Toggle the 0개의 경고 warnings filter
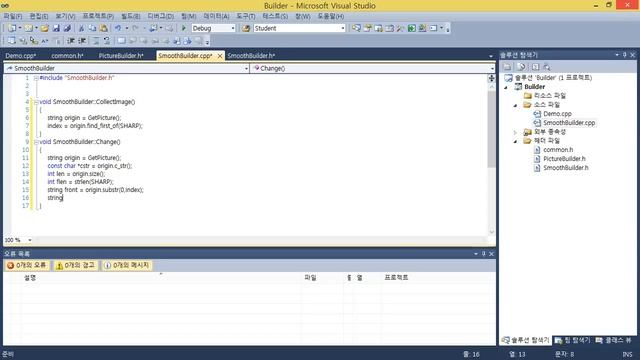The image size is (640, 360). 75,265
